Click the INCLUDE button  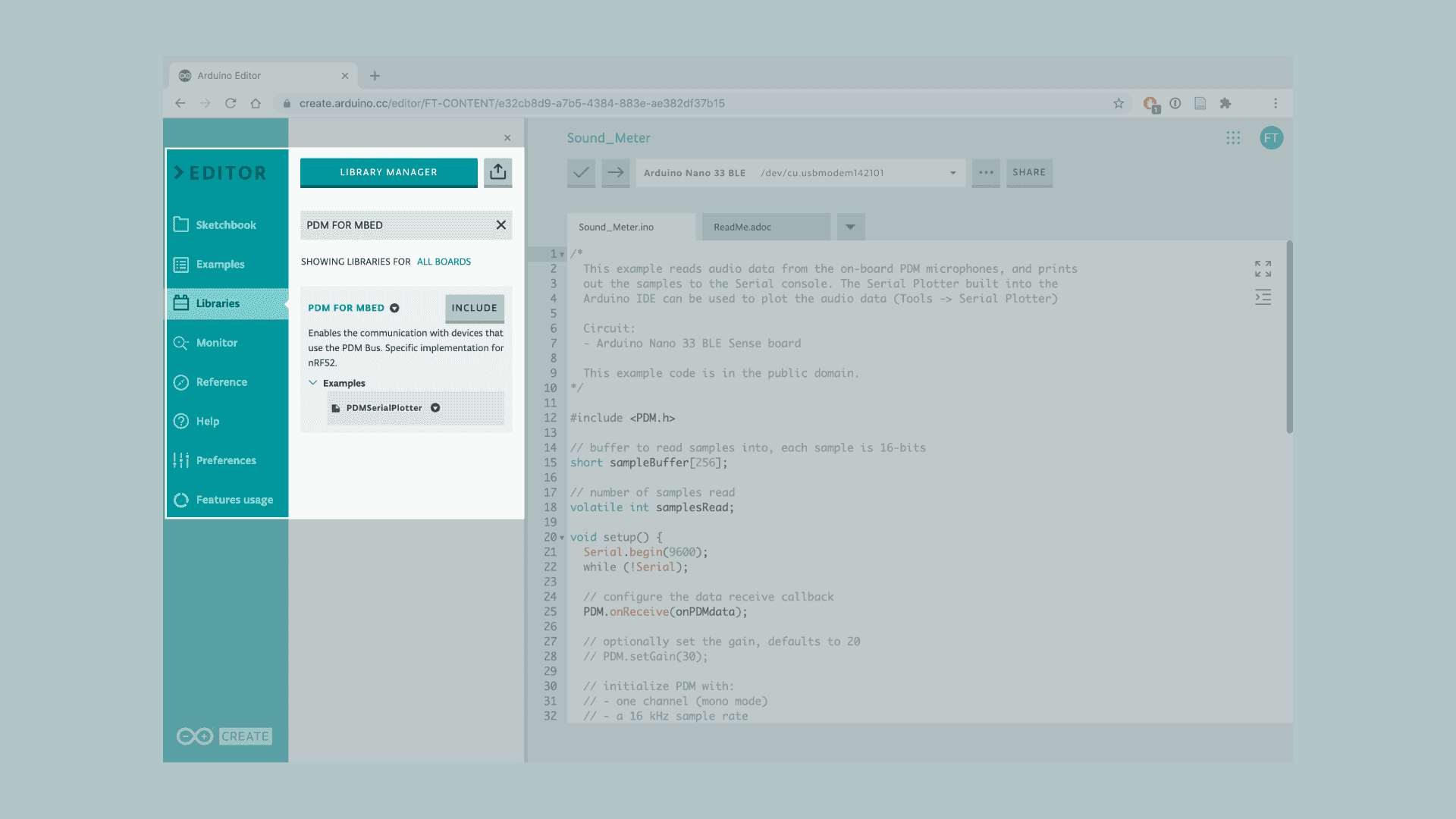(474, 308)
